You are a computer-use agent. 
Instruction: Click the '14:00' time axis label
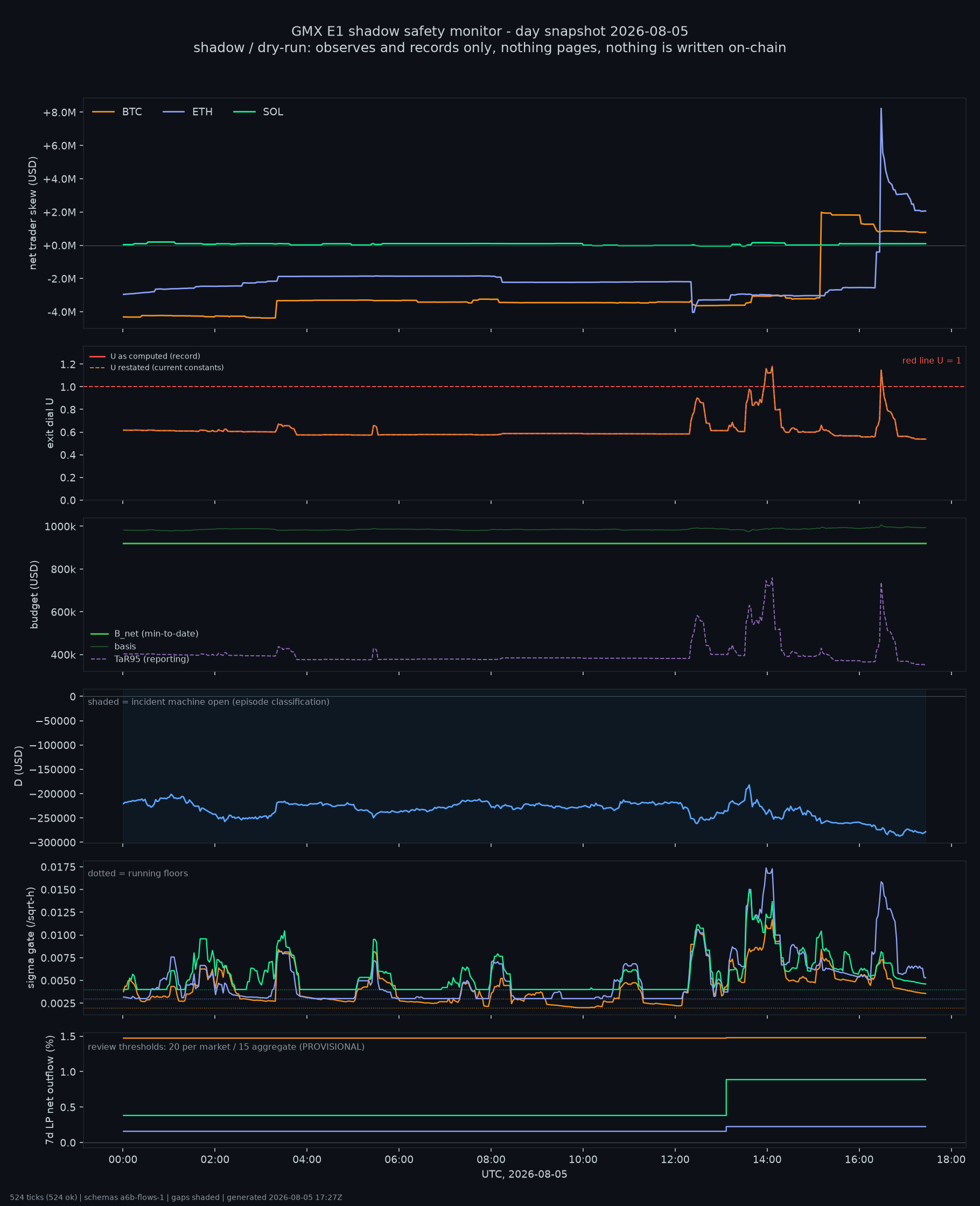coord(767,1160)
